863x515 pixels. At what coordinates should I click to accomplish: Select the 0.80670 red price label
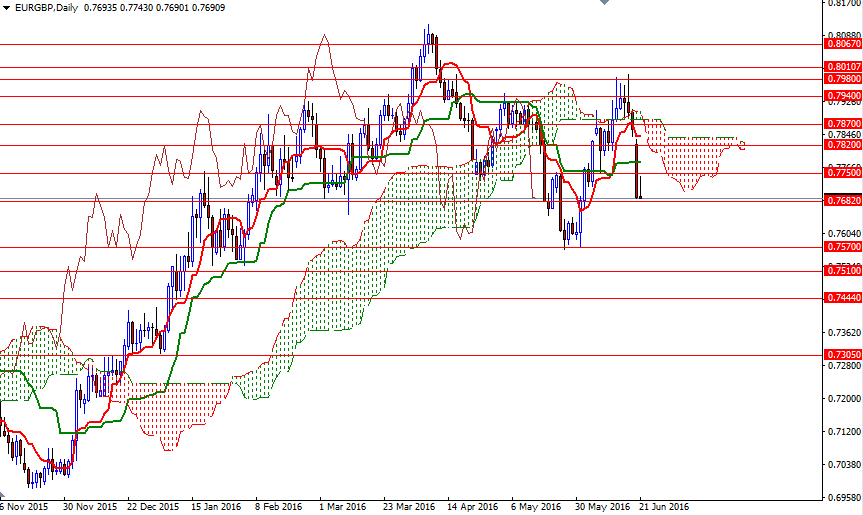click(843, 44)
